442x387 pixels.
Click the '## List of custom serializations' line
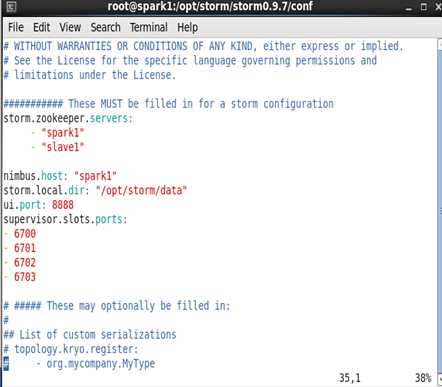[90, 334]
